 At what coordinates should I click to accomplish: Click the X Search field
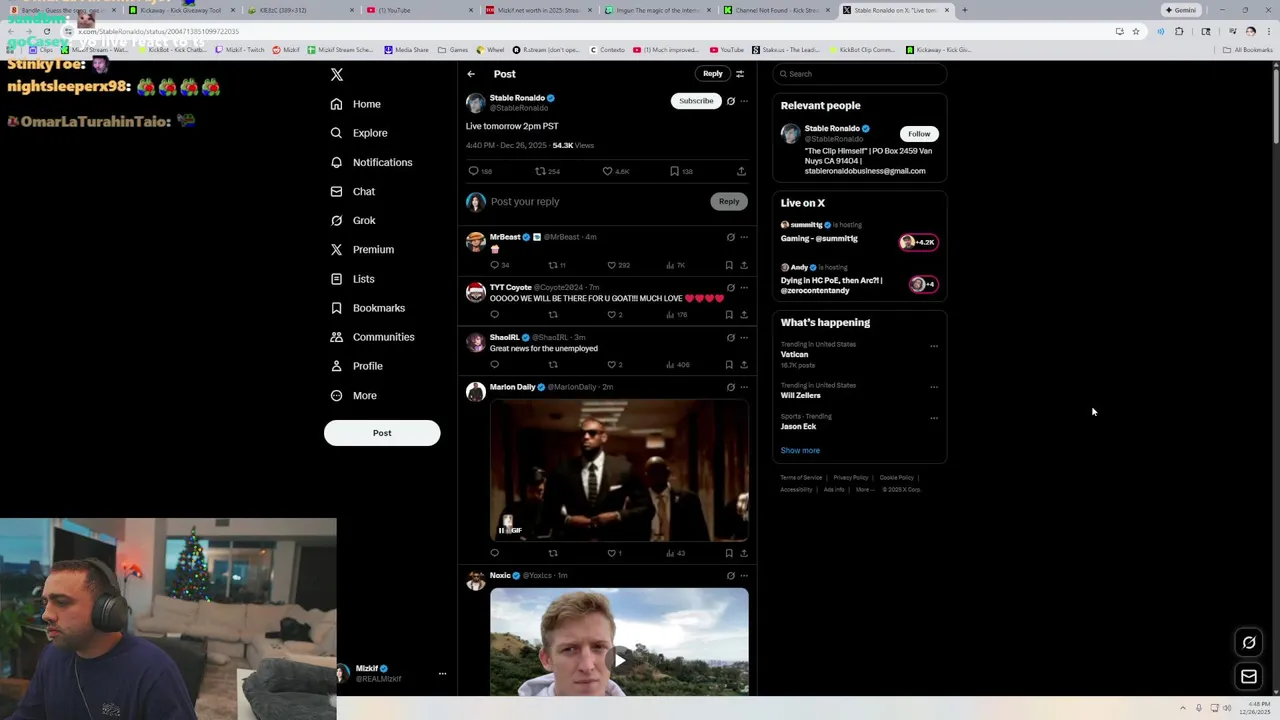859,74
